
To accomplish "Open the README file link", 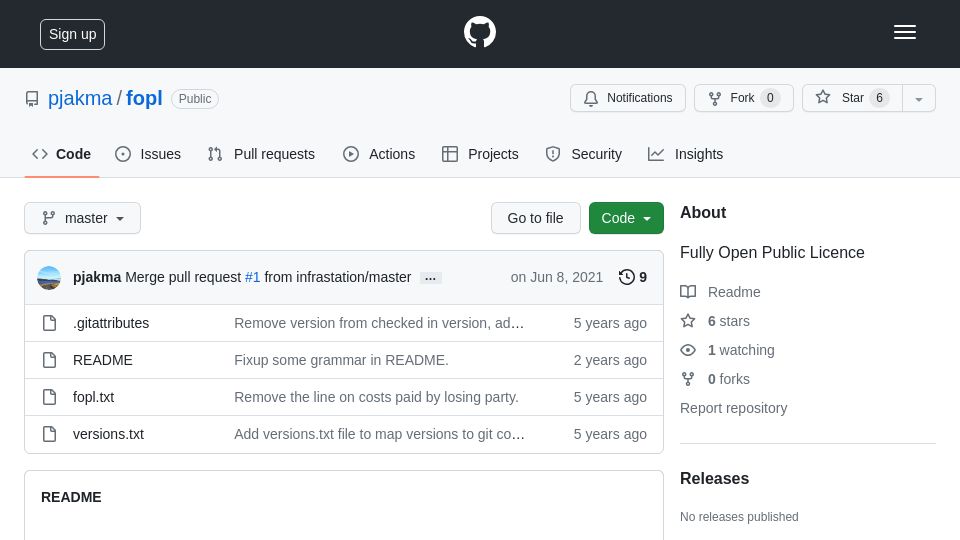I will click(x=103, y=360).
